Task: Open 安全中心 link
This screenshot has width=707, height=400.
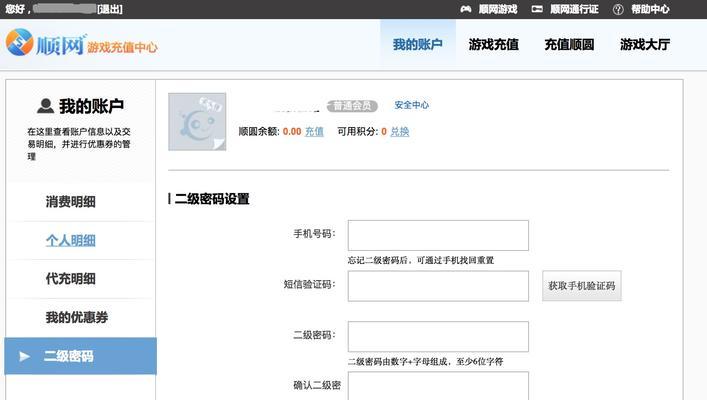Action: pos(412,105)
